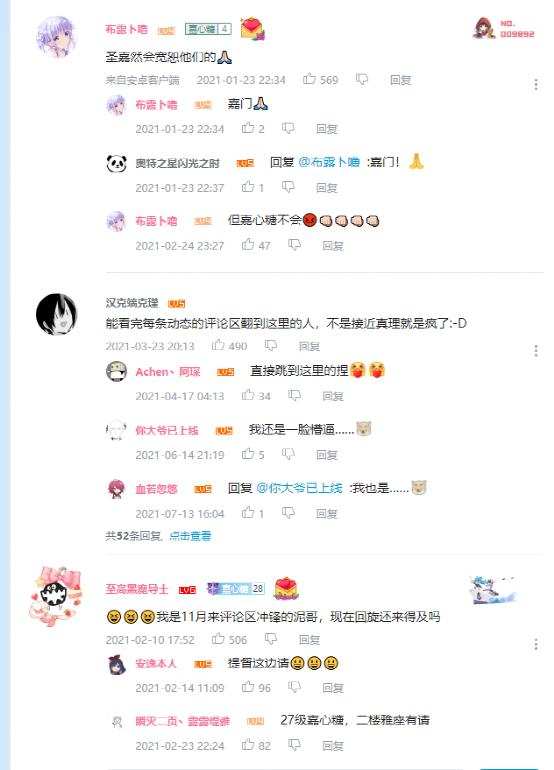Like the 27级嘉心糖 reply with 82 likes
This screenshot has height=770, width=554.
point(248,744)
